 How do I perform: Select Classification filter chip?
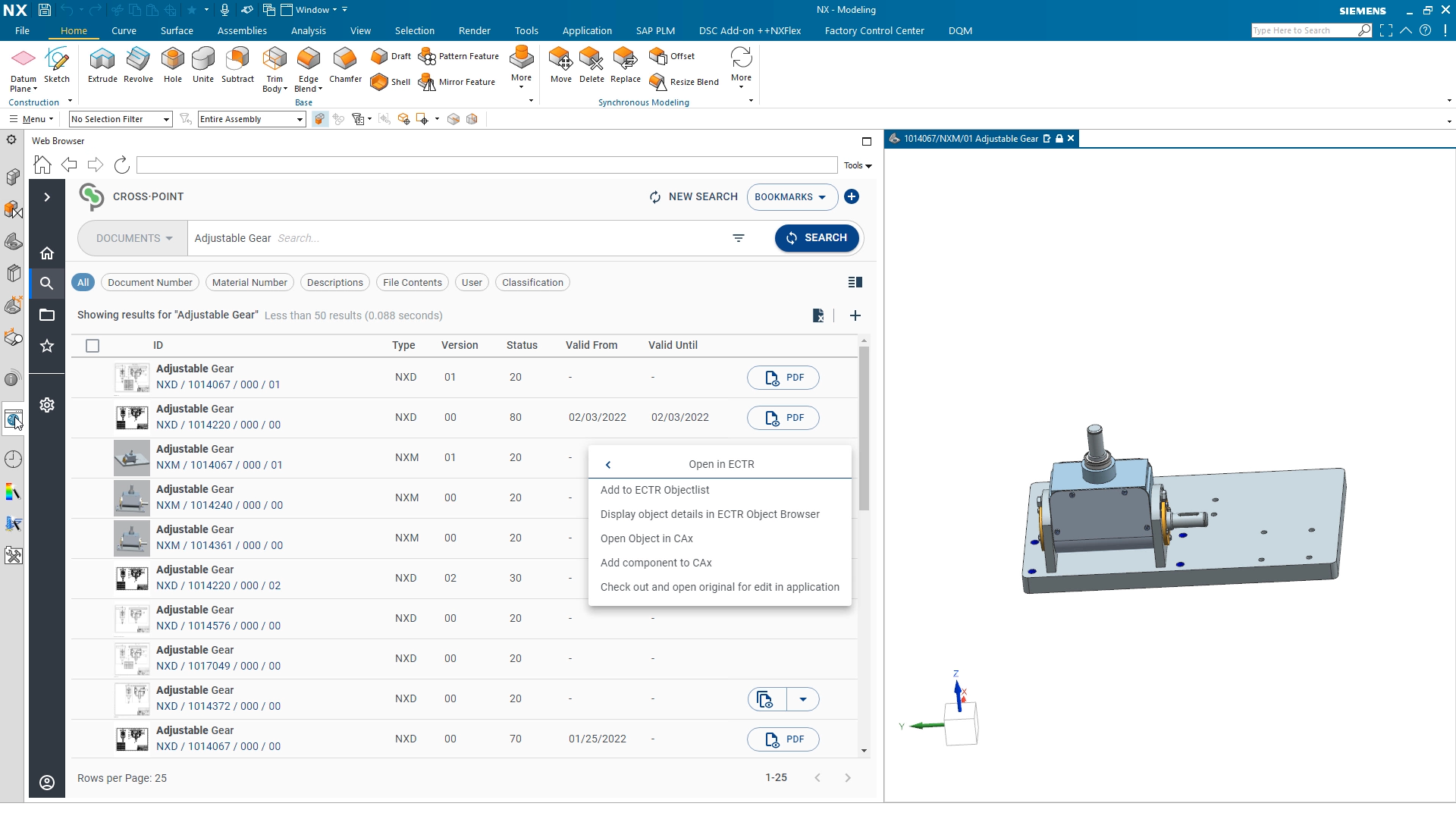pyautogui.click(x=532, y=282)
